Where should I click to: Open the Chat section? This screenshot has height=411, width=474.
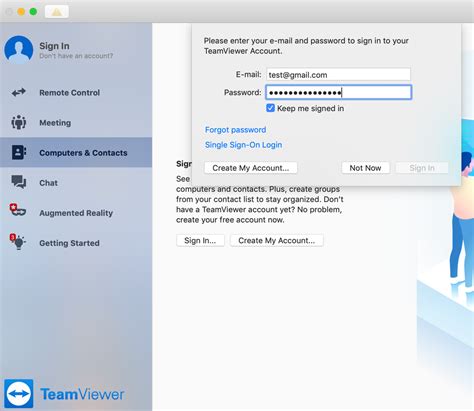click(x=76, y=182)
